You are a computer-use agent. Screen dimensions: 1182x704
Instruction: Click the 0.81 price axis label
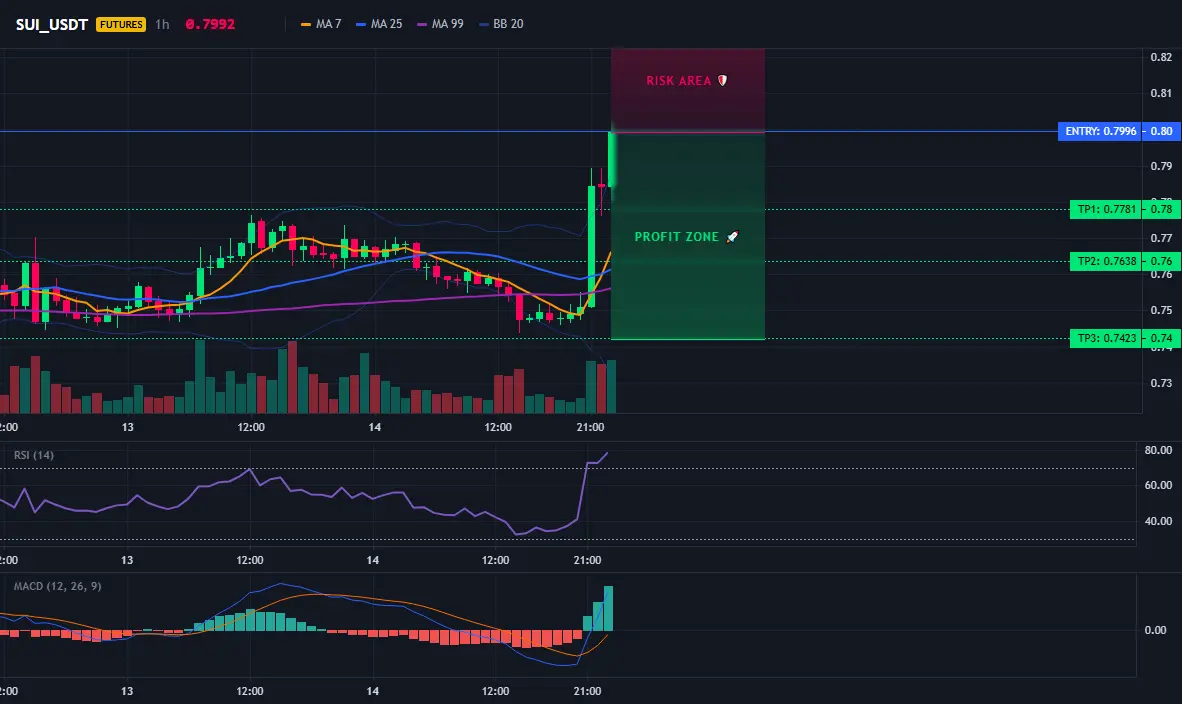[x=1162, y=93]
